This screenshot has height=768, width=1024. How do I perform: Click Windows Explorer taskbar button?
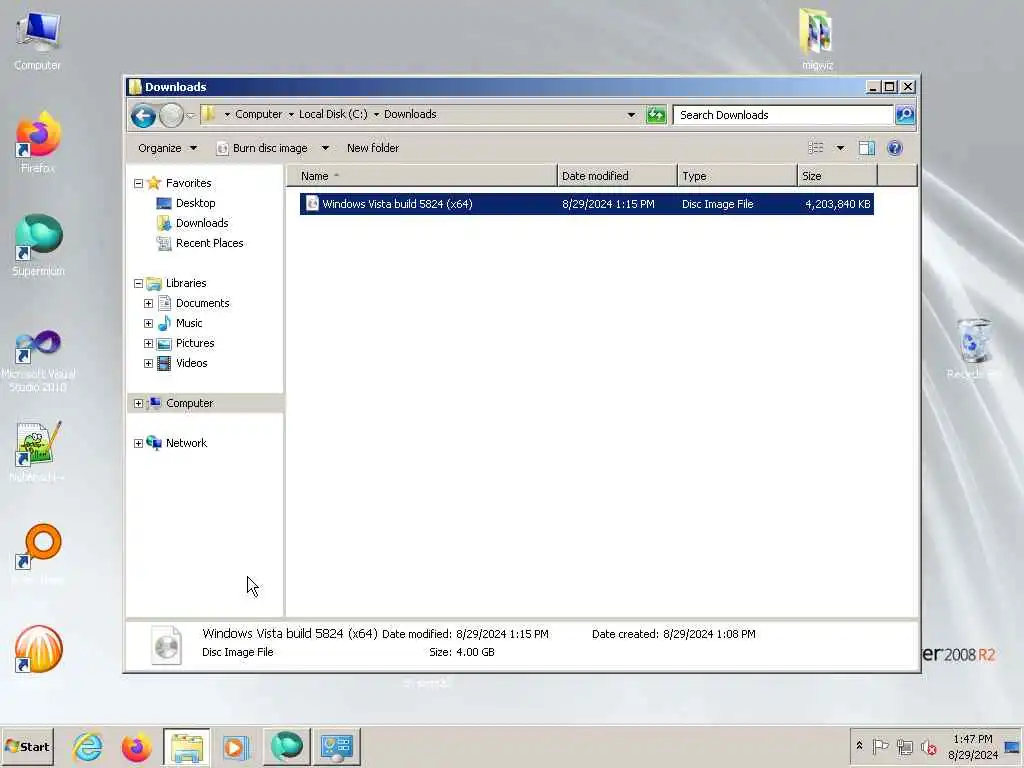click(x=187, y=746)
